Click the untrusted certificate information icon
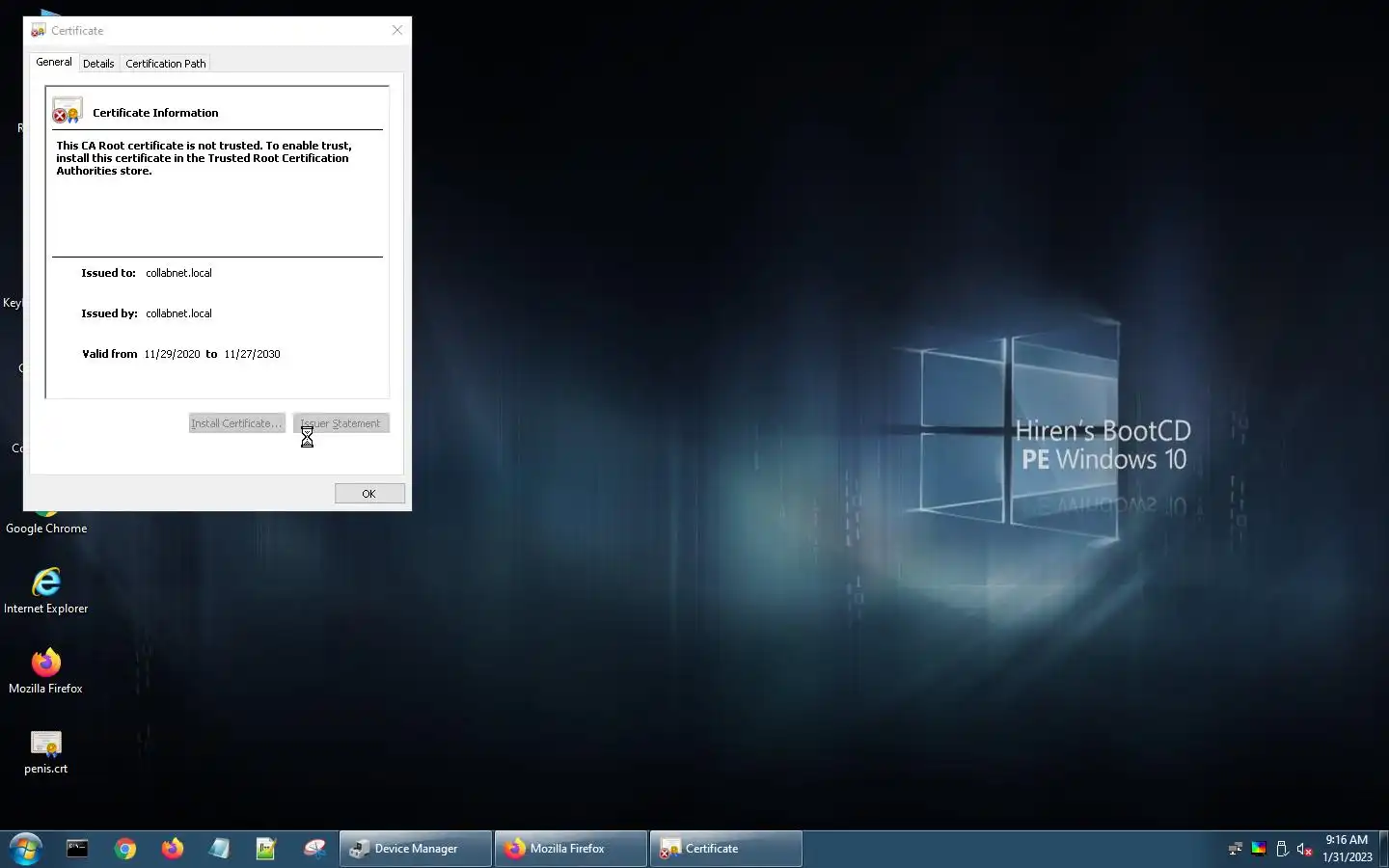Screen dimensions: 1389x868 [x=68, y=111]
